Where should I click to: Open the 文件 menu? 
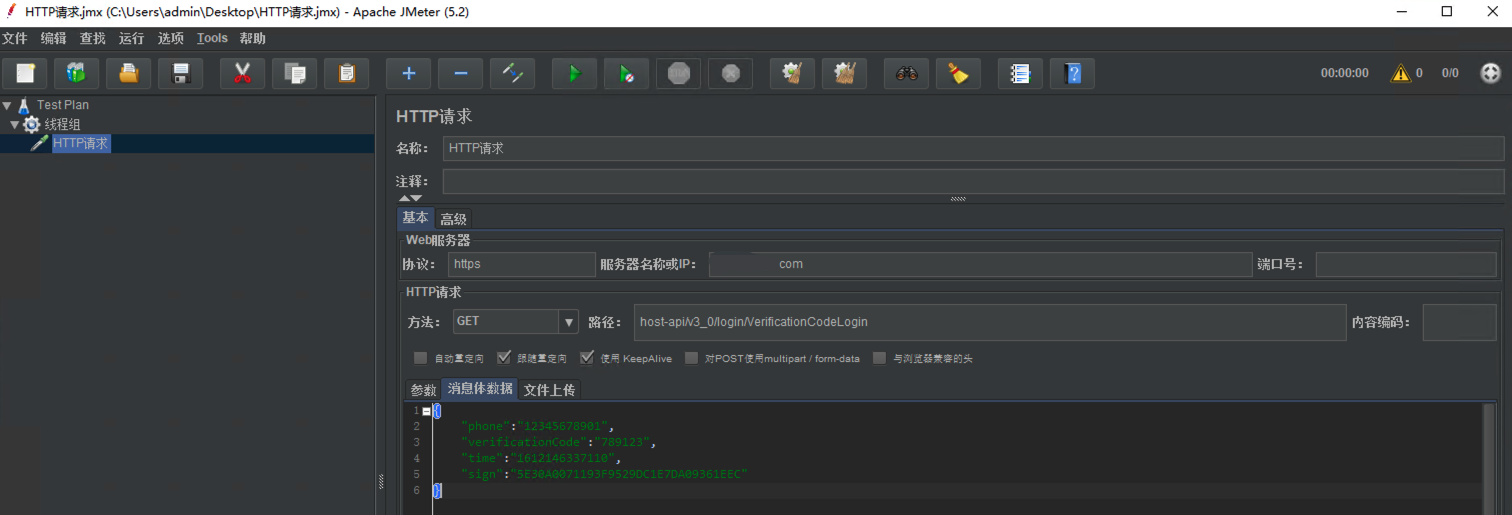14,38
